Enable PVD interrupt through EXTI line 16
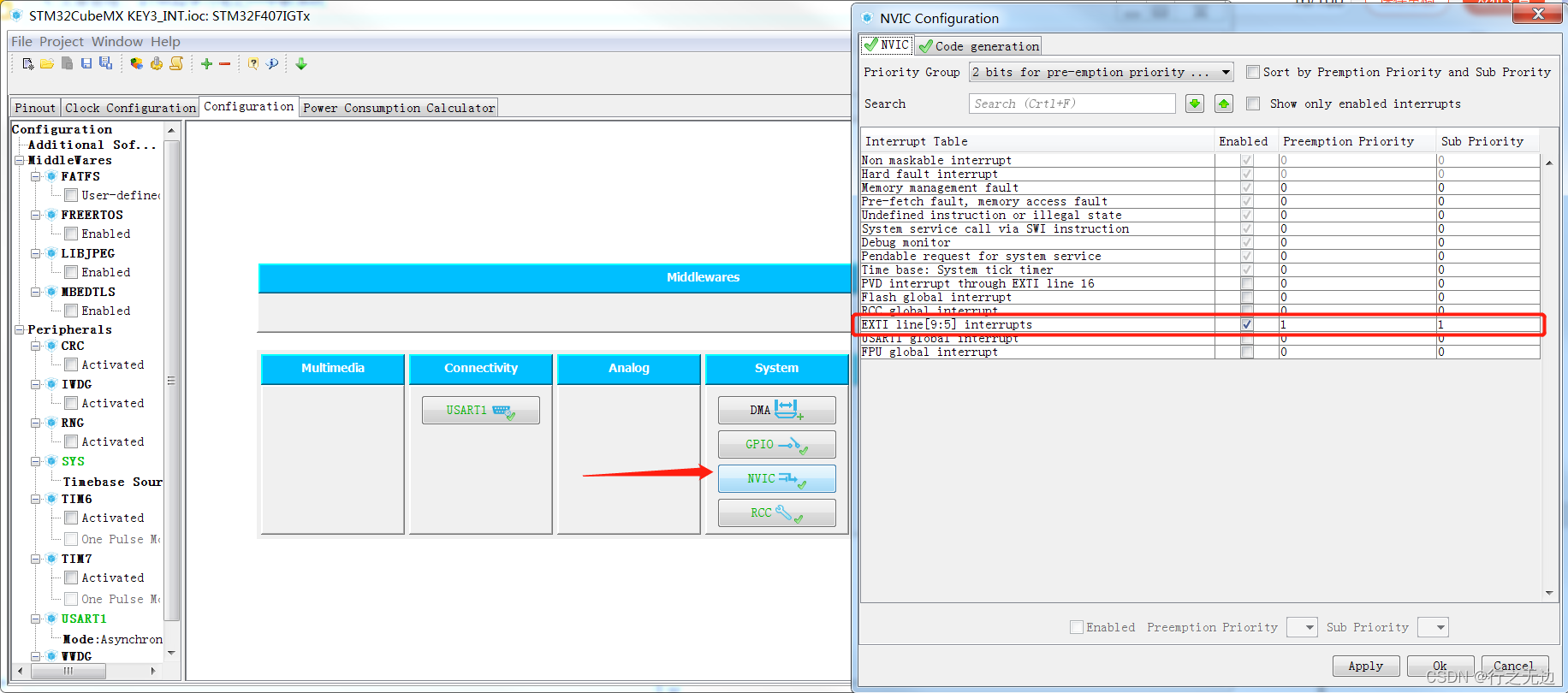Screen dimensions: 1568x693 click(x=1247, y=283)
